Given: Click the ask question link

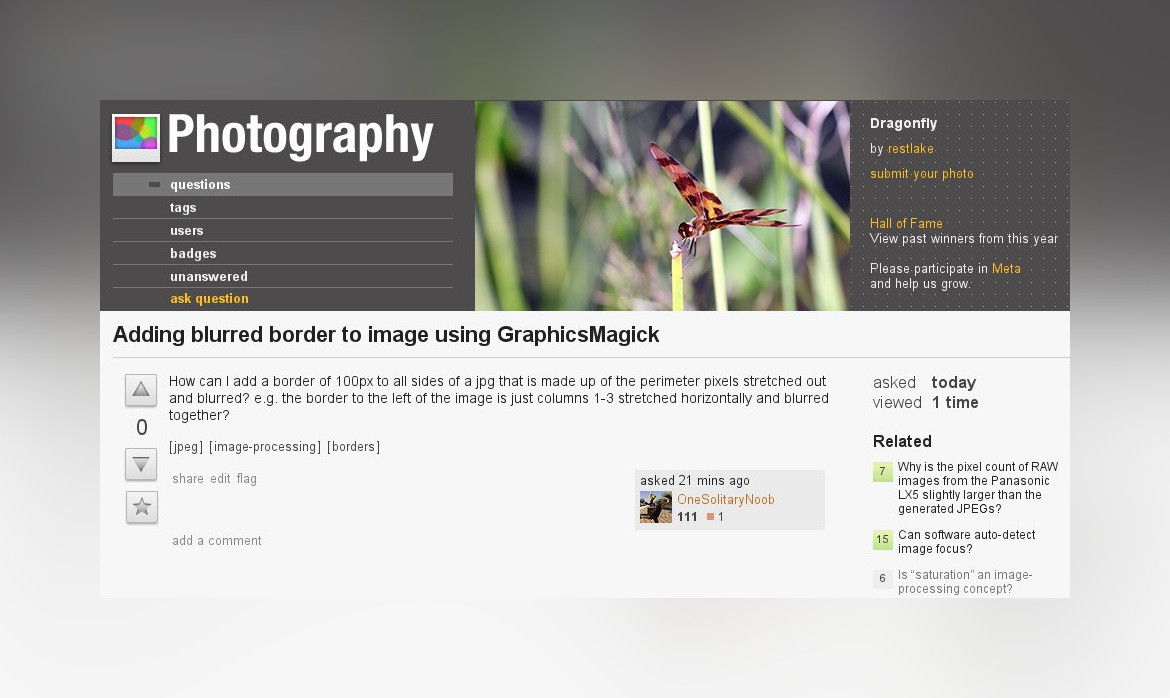Looking at the screenshot, I should (x=209, y=299).
